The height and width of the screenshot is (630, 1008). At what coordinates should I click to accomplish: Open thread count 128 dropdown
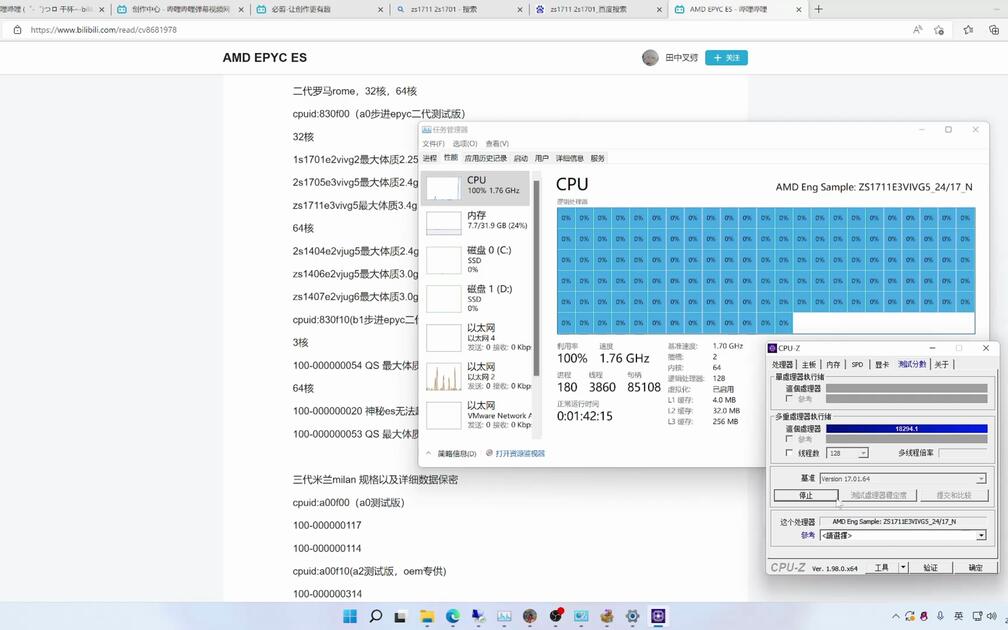[847, 453]
